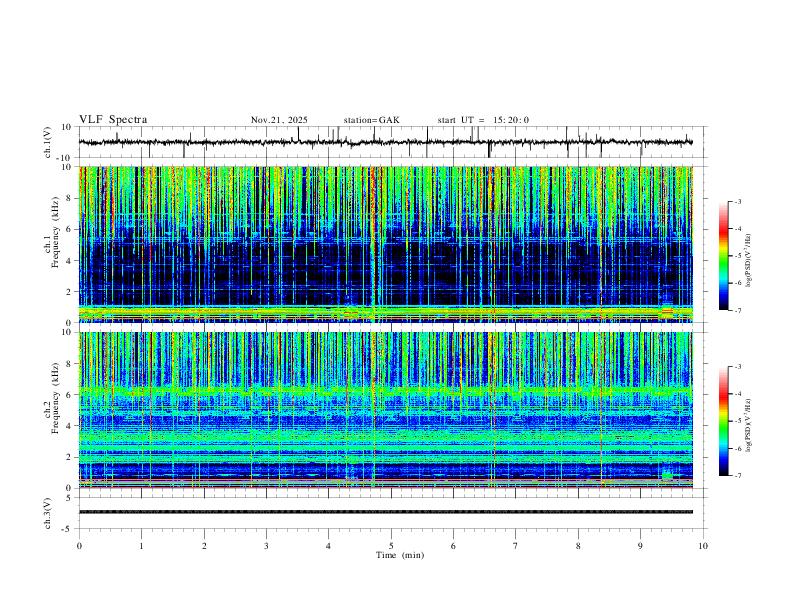Click the ch.1 spectrogram panel
This screenshot has height=612, width=792.
[x=385, y=244]
